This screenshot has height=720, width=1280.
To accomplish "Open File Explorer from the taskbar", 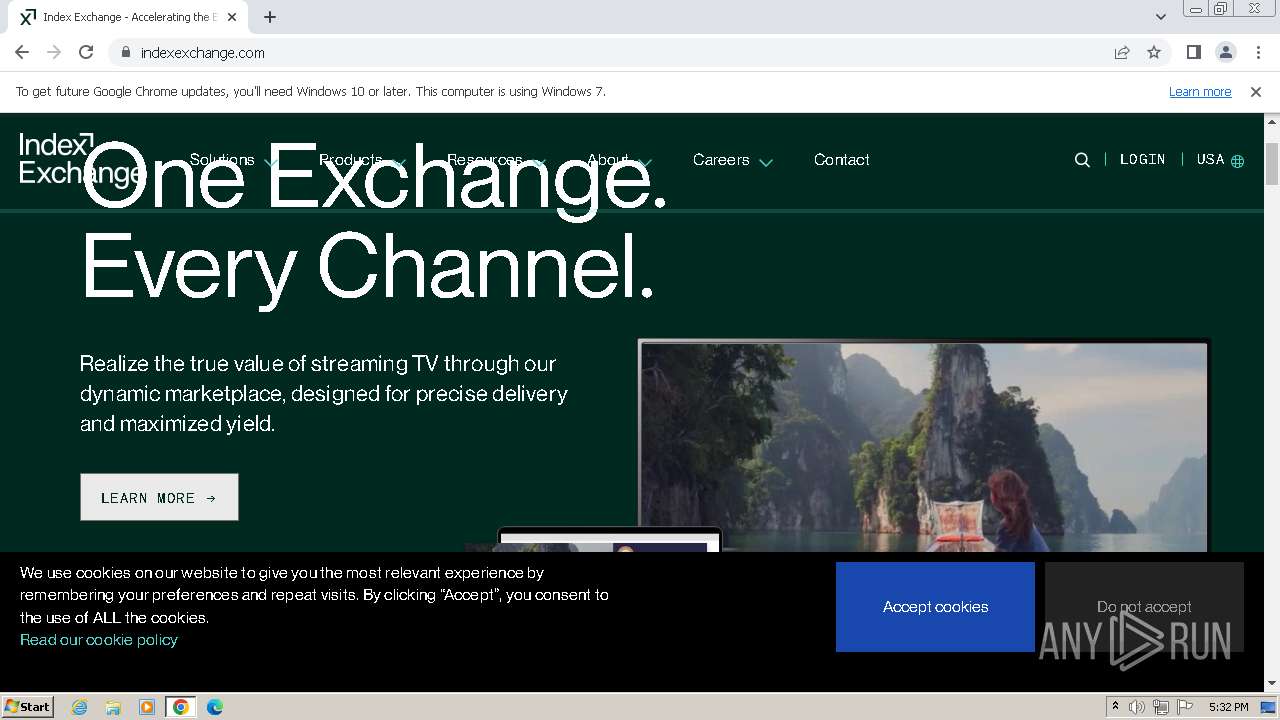I will (x=113, y=707).
